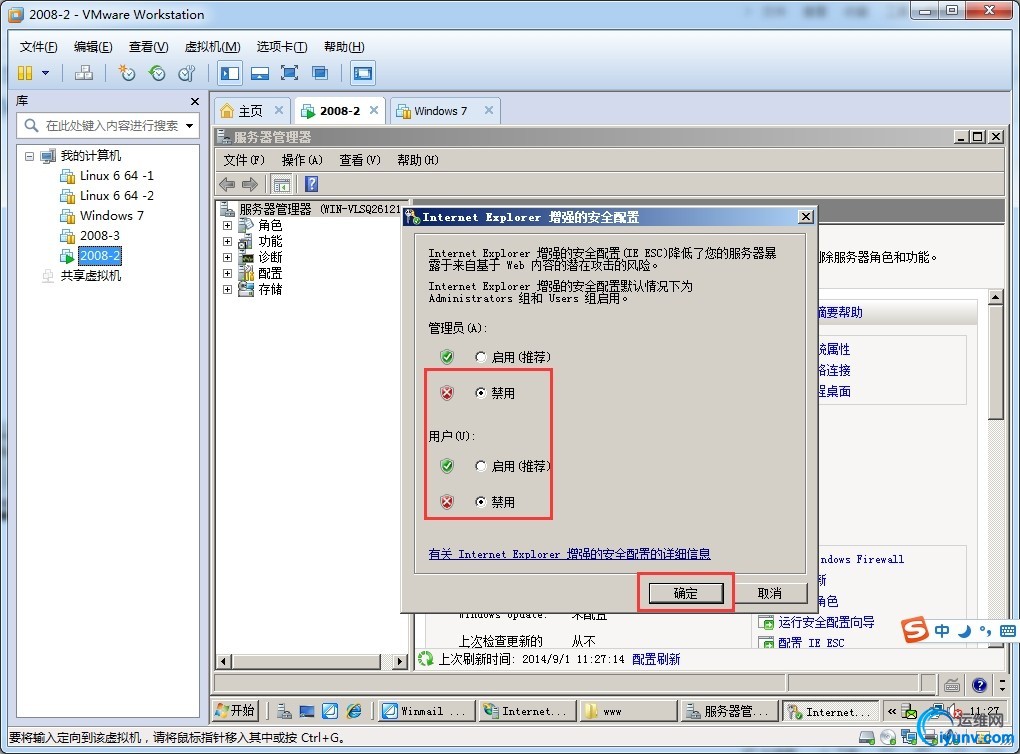The image size is (1020, 754).
Task: Open the library search dropdown arrow
Action: [189, 126]
